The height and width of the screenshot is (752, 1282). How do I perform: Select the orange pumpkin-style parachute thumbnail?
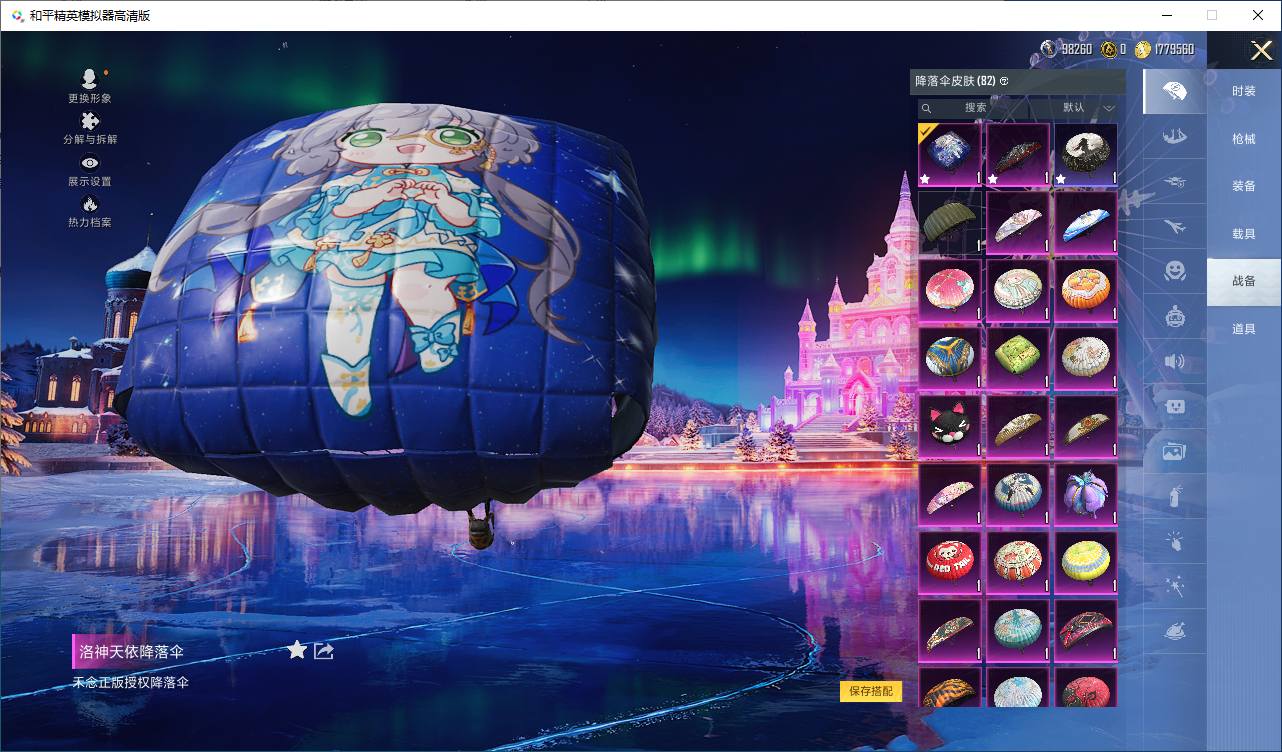coord(1086,291)
